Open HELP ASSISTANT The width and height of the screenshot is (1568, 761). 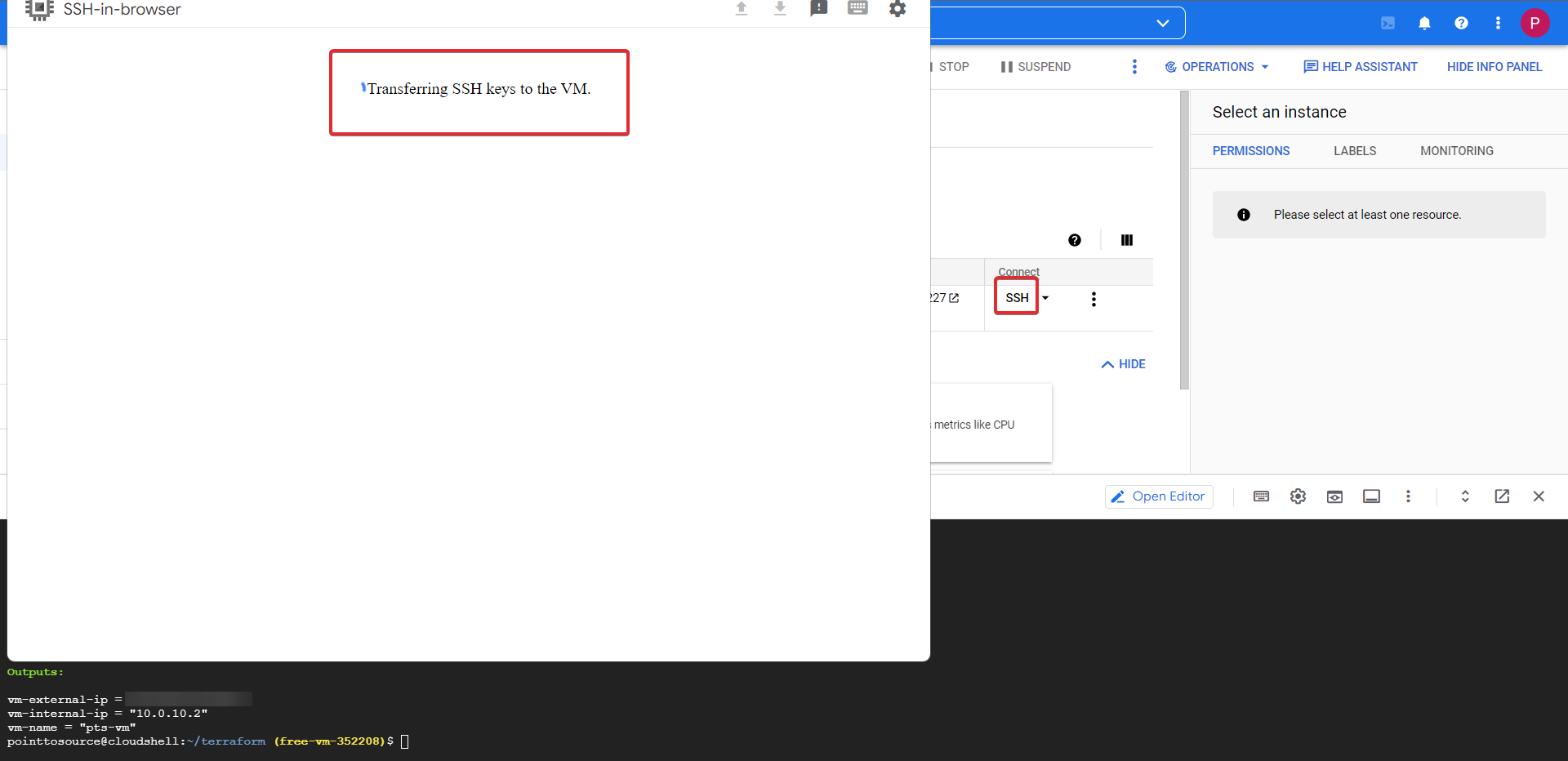[x=1361, y=67]
